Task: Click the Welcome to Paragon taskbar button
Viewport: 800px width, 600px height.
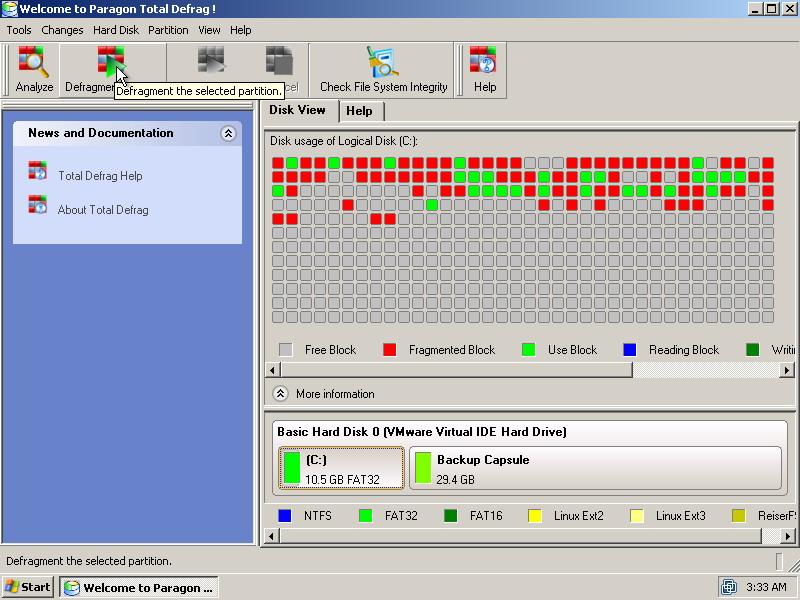Action: coord(139,587)
